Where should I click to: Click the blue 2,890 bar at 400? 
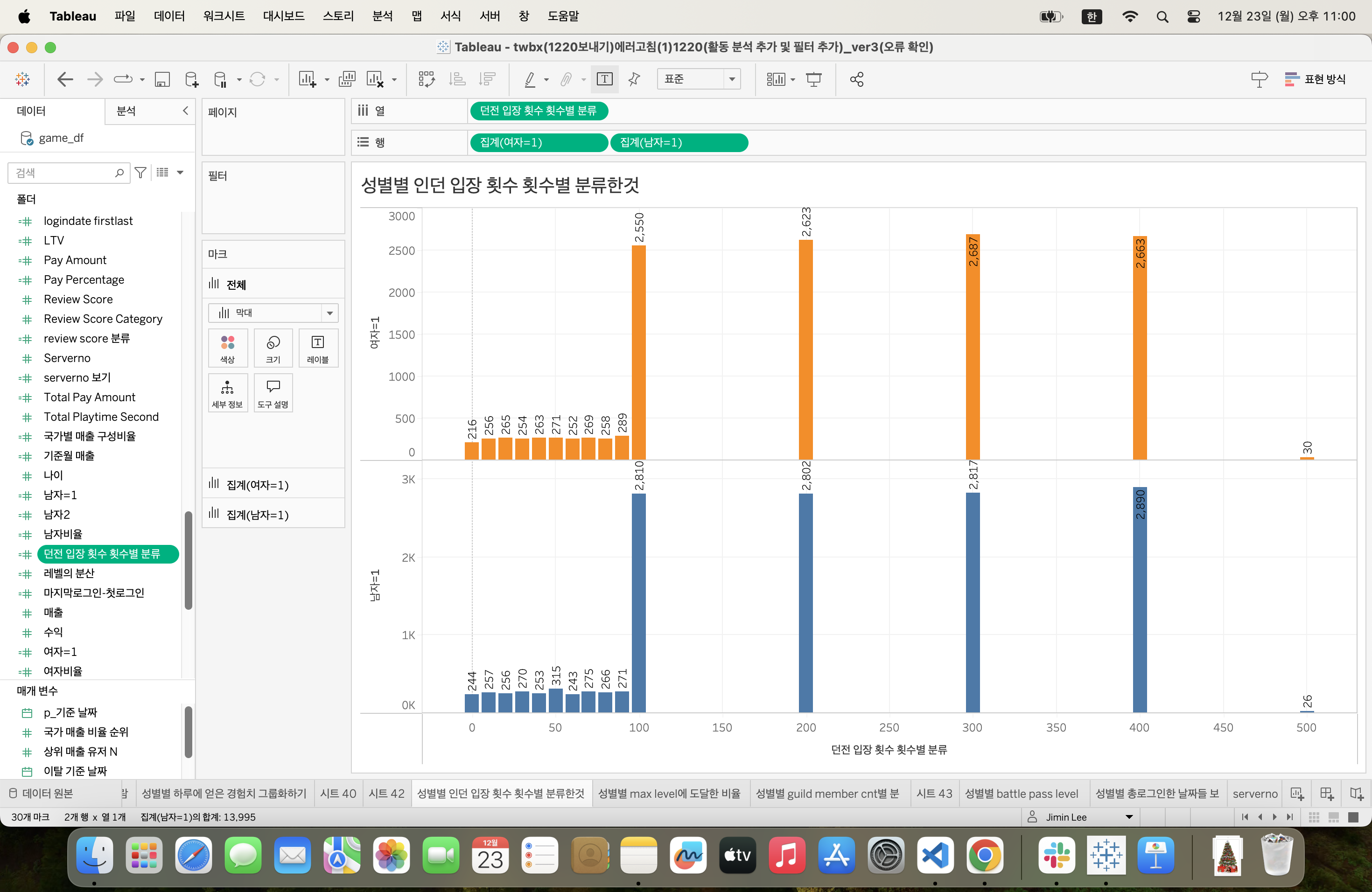point(1139,600)
